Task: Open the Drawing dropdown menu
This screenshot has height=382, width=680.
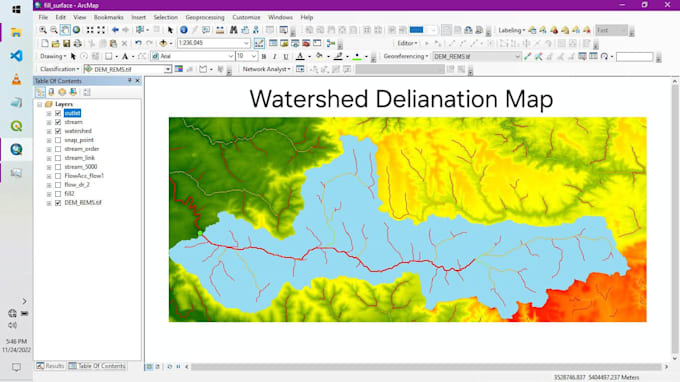Action: pyautogui.click(x=53, y=56)
